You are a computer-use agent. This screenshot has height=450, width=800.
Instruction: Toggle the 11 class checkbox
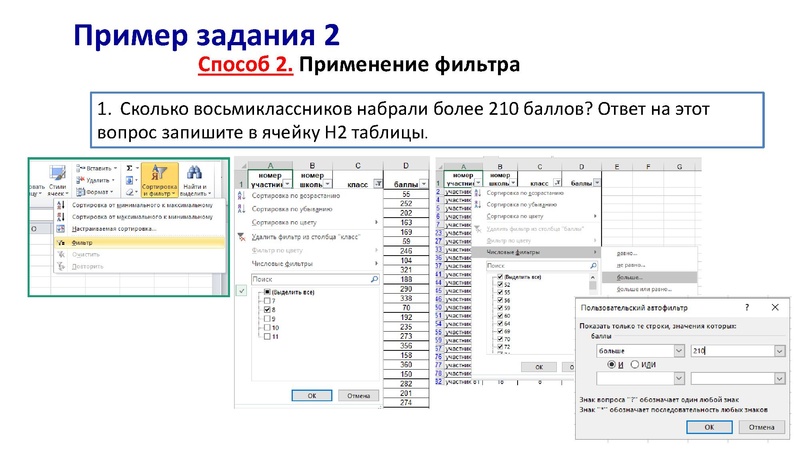click(267, 336)
